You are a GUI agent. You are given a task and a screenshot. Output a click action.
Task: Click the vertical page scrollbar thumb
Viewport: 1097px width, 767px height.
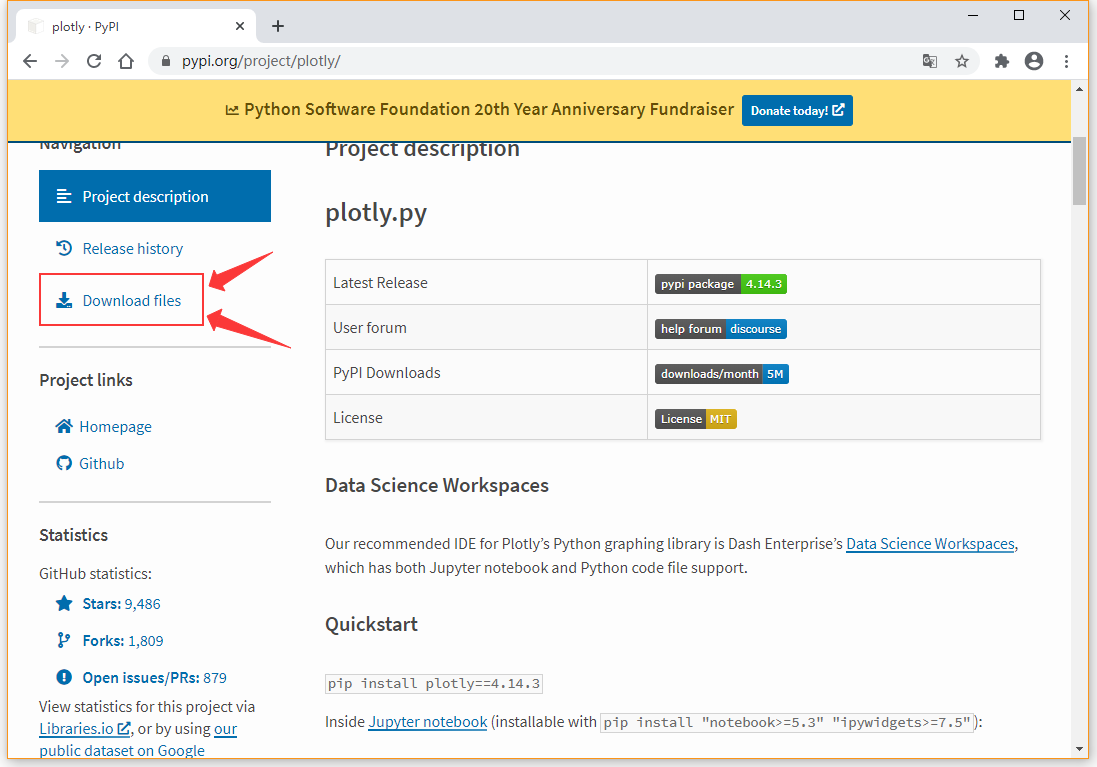tap(1079, 170)
